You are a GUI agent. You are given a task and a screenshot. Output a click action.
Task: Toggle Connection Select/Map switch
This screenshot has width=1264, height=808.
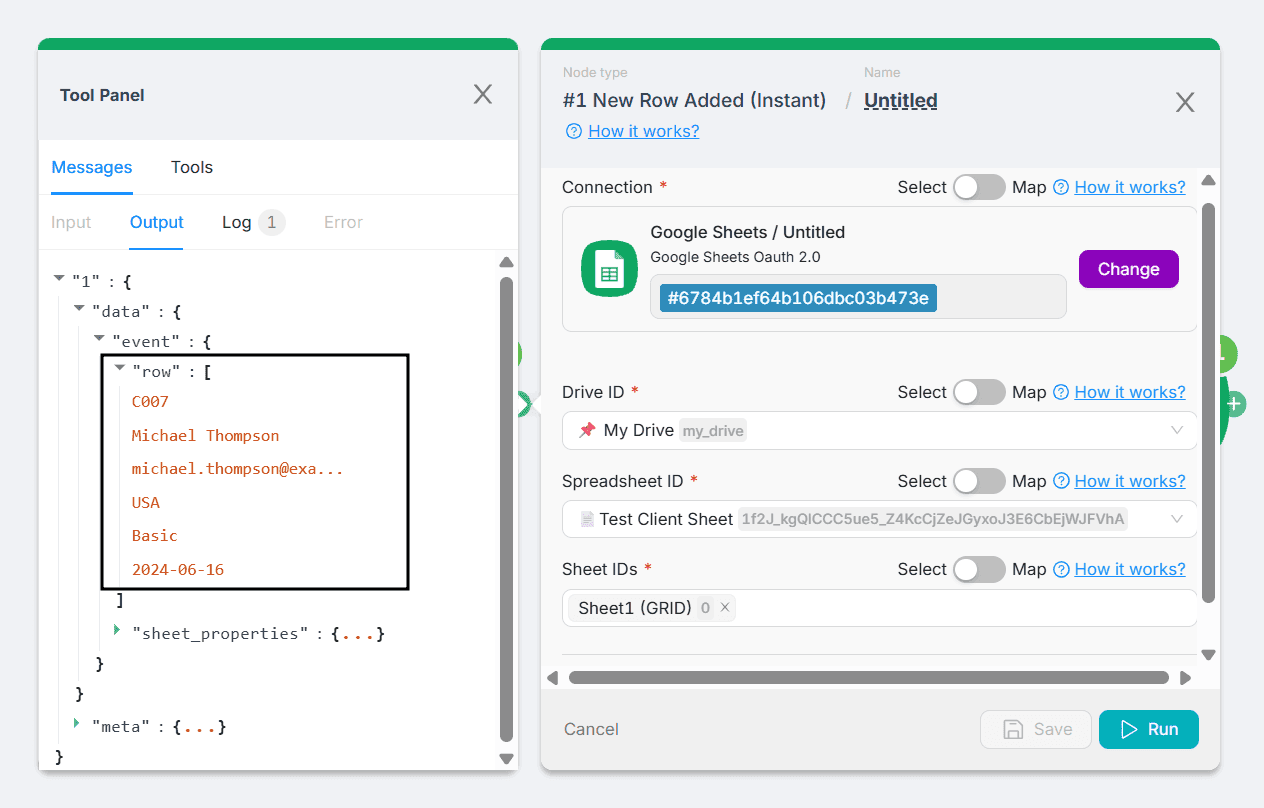pyautogui.click(x=978, y=187)
